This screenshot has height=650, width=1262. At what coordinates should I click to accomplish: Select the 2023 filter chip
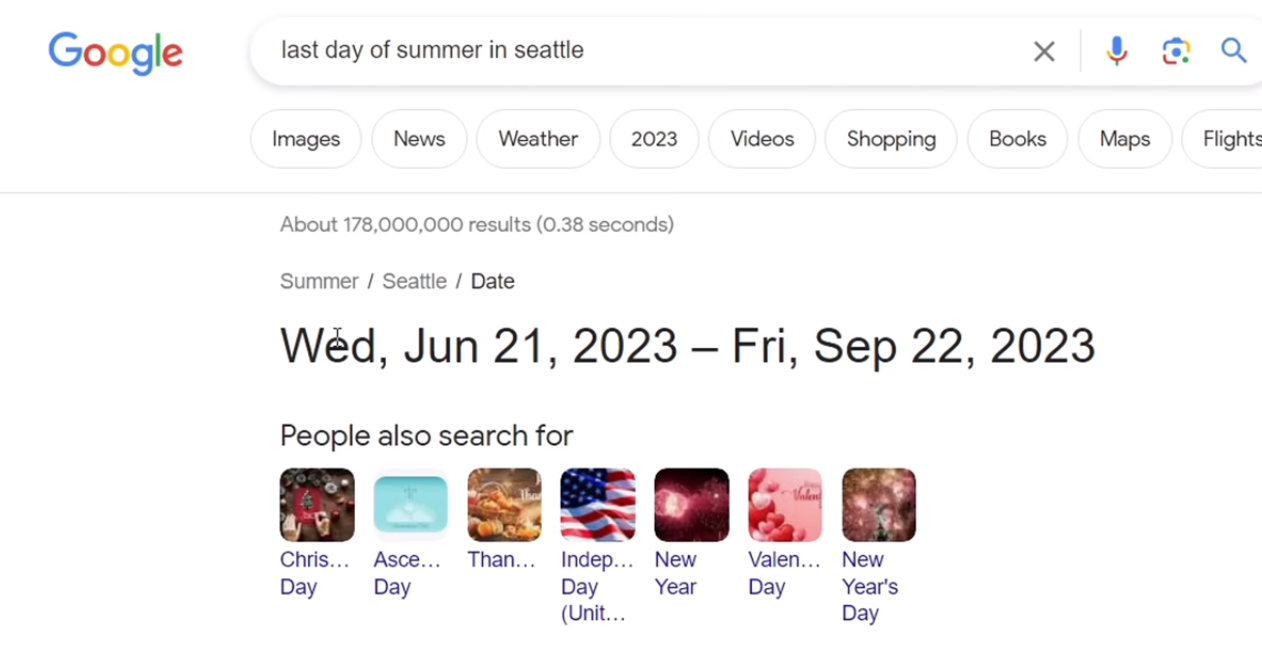(654, 139)
